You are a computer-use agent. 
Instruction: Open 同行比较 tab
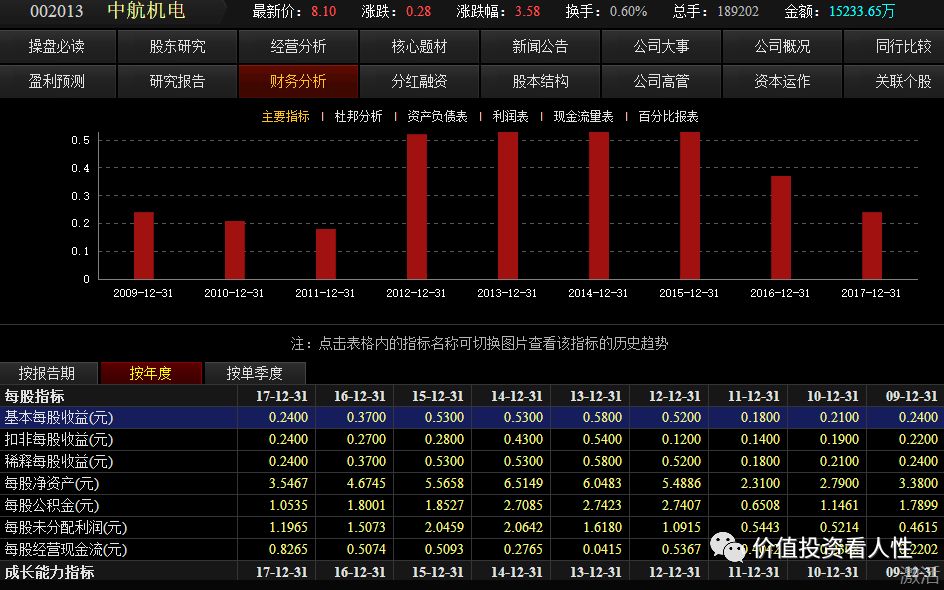point(895,46)
